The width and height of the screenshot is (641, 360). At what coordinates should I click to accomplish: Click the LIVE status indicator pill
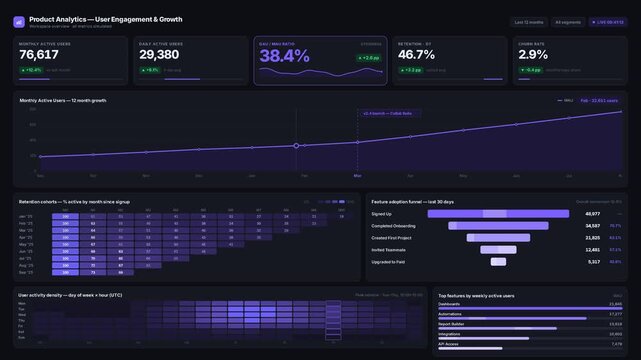point(608,22)
